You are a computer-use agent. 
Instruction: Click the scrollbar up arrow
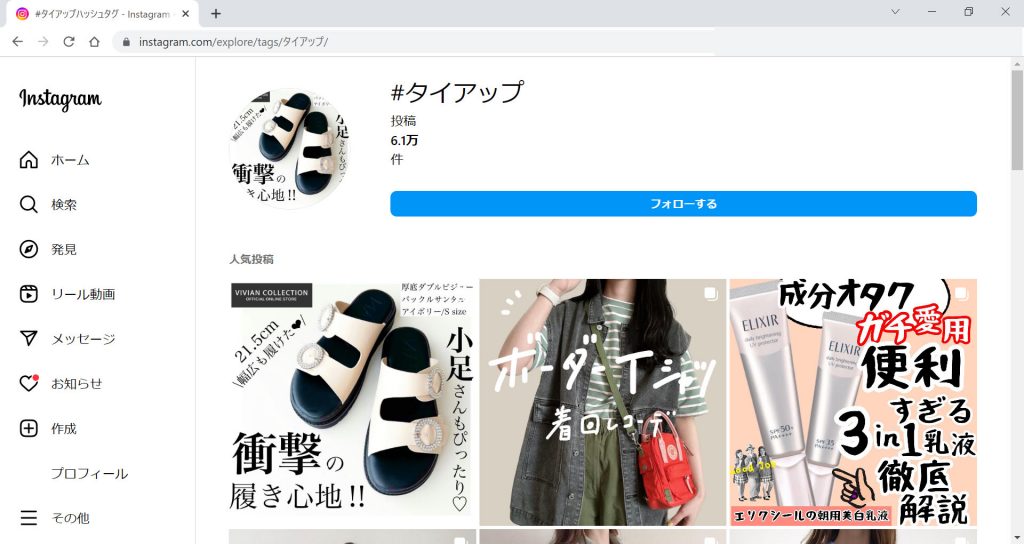1017,63
